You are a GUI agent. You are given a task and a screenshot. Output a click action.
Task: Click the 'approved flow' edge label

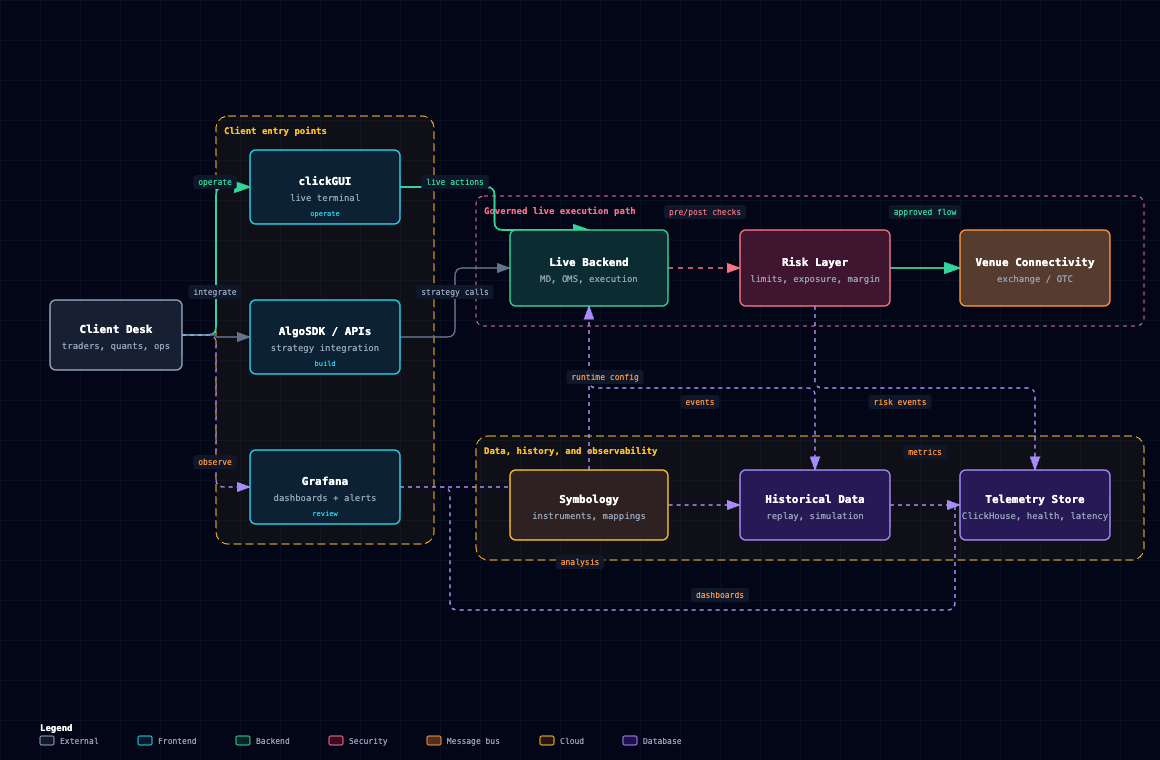[x=925, y=212]
